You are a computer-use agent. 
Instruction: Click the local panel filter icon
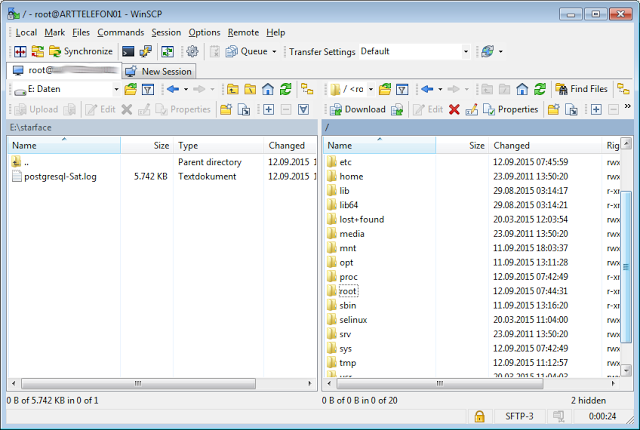tap(147, 89)
